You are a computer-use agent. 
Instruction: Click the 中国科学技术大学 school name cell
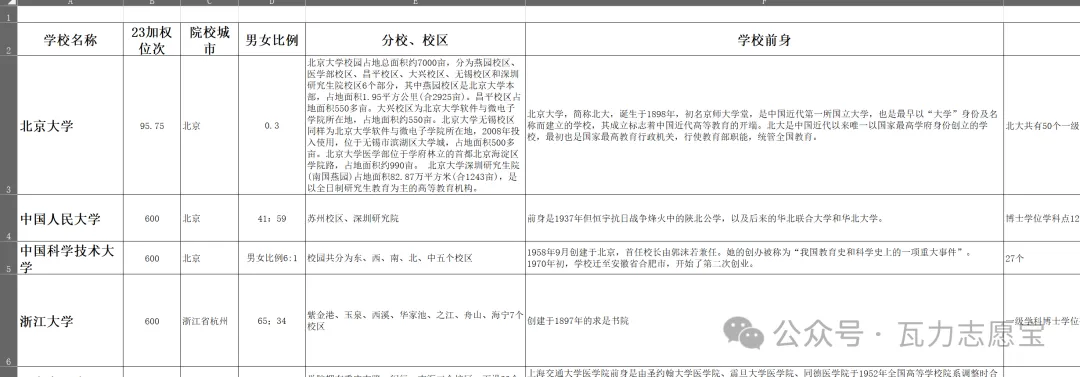pyautogui.click(x=70, y=258)
